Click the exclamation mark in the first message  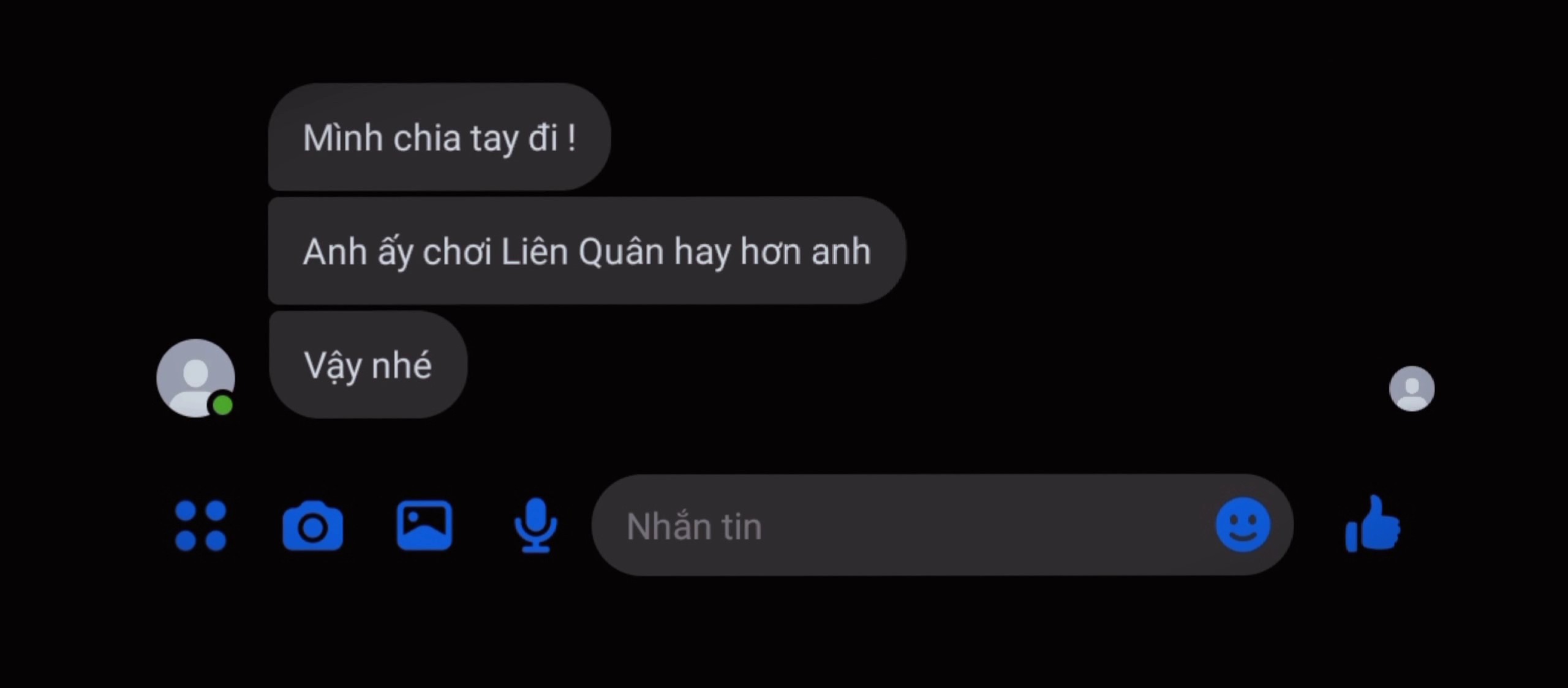click(571, 138)
